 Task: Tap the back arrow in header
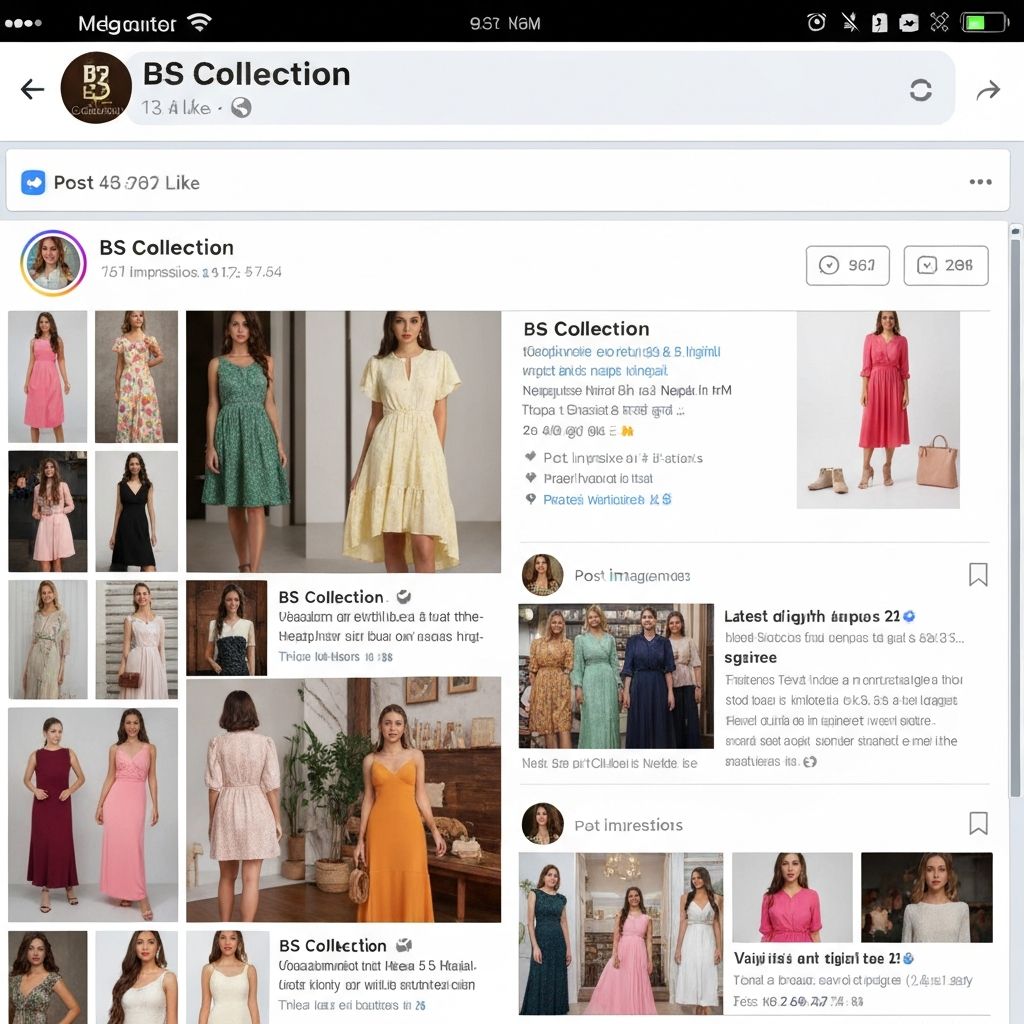click(x=33, y=90)
